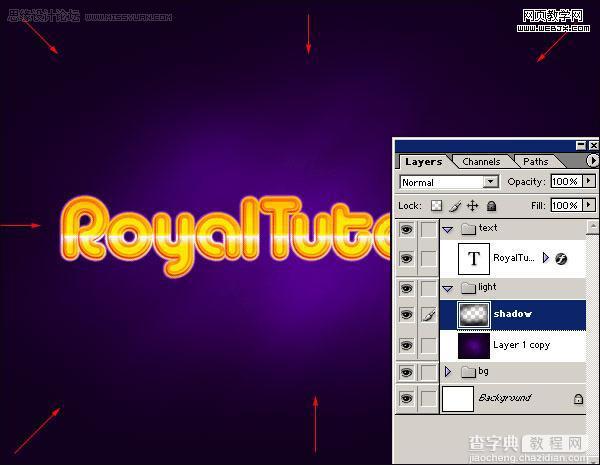Toggle lock position move icon
Image resolution: width=600 pixels, height=465 pixels.
[x=473, y=206]
